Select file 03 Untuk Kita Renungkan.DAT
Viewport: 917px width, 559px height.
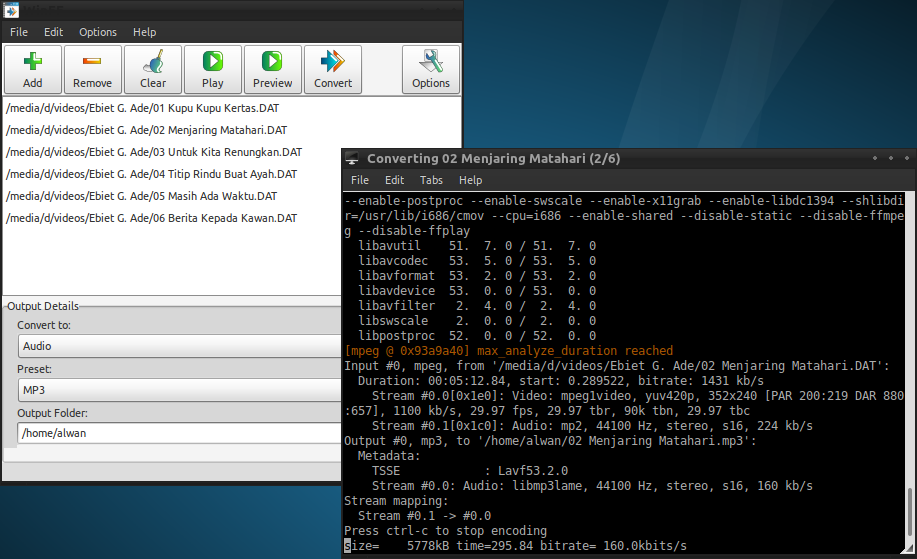pos(154,152)
